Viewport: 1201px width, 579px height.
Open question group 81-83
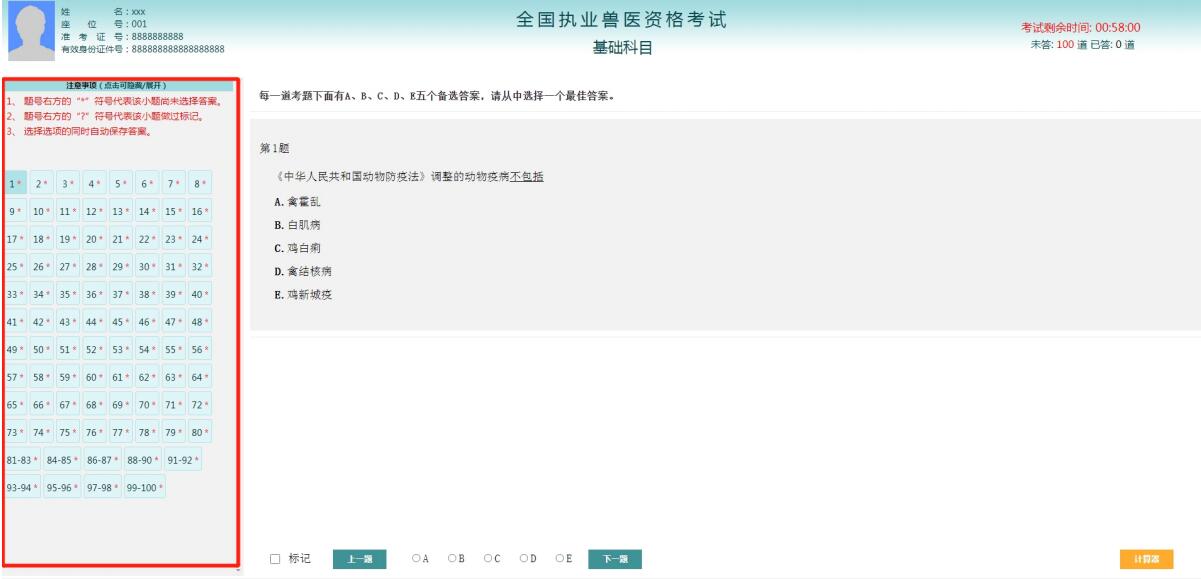[23, 460]
